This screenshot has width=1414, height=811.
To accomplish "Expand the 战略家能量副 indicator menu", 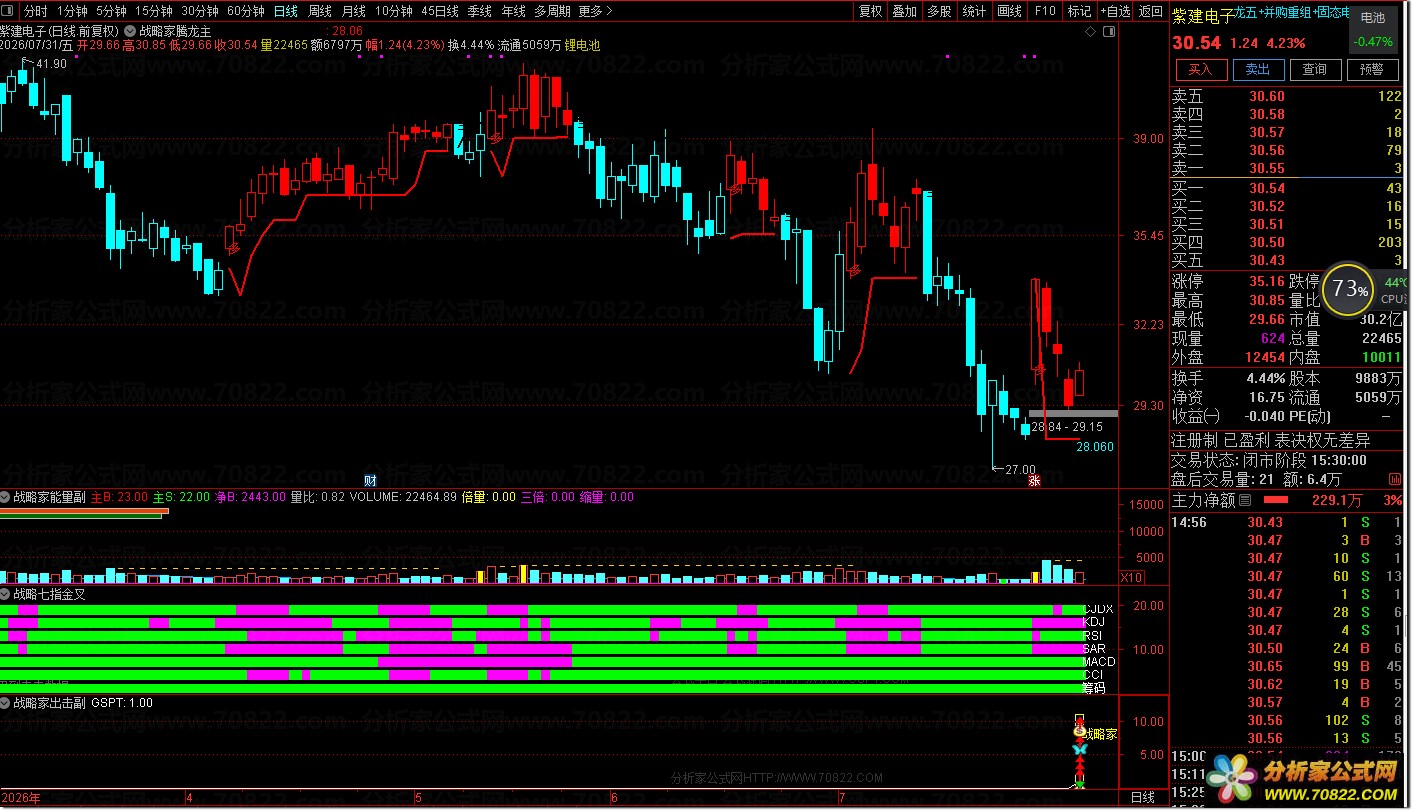I will click(x=6, y=496).
